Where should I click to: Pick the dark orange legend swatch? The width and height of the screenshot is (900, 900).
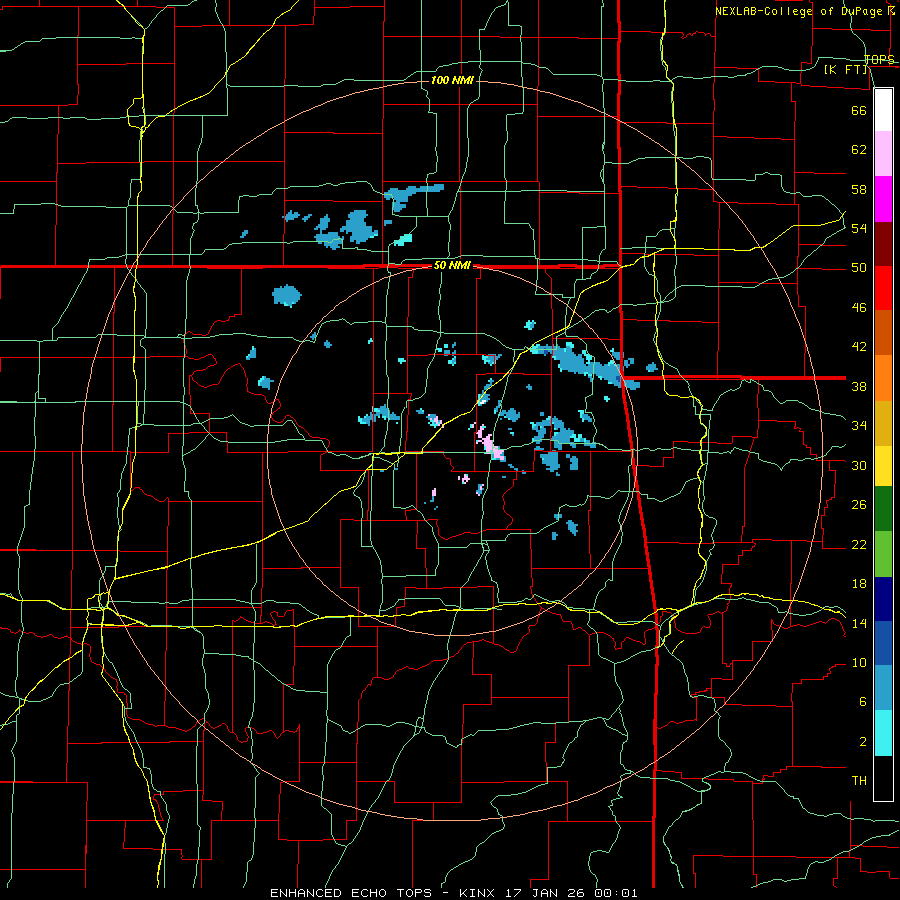[883, 332]
